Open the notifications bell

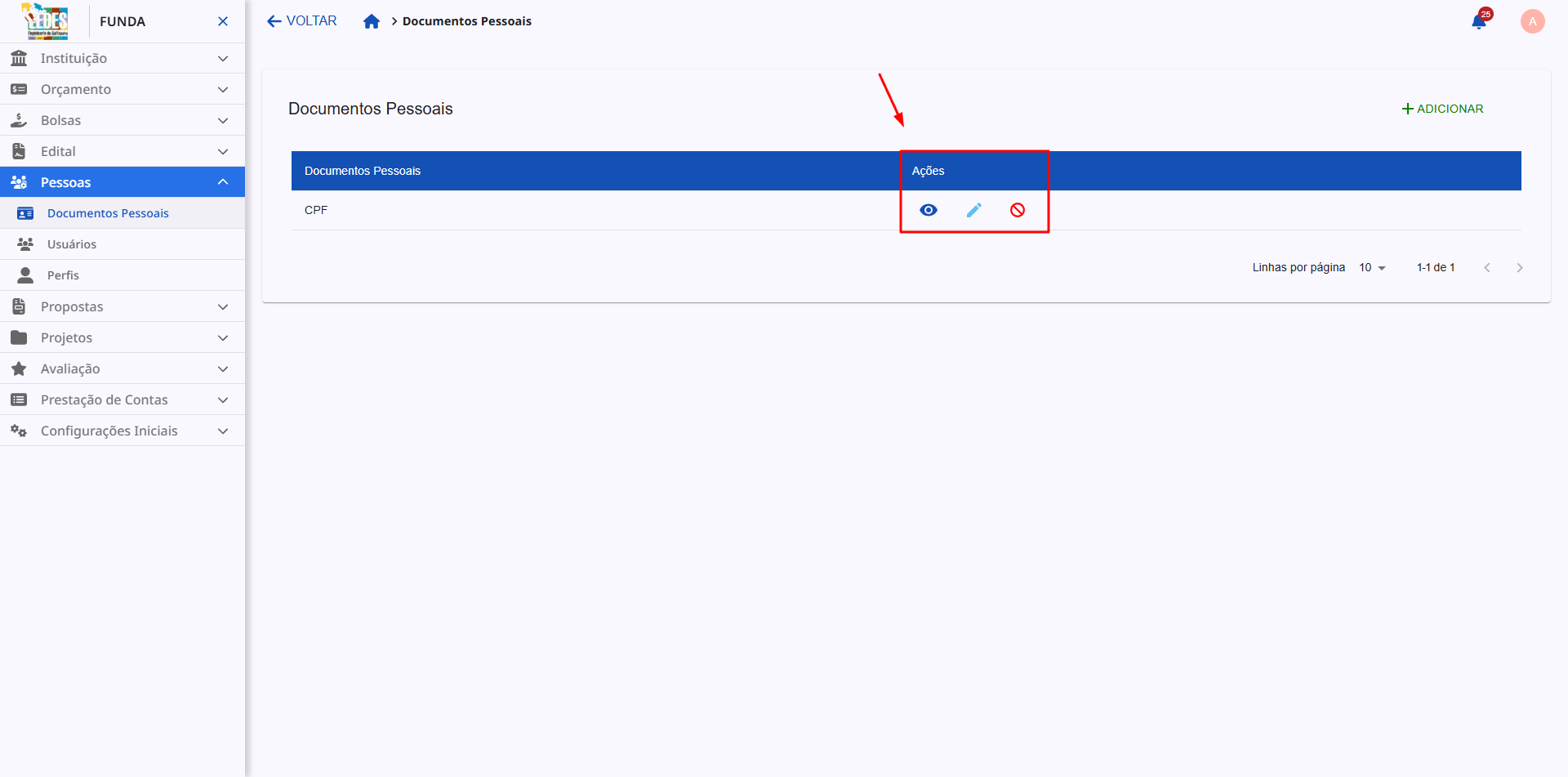(x=1479, y=21)
